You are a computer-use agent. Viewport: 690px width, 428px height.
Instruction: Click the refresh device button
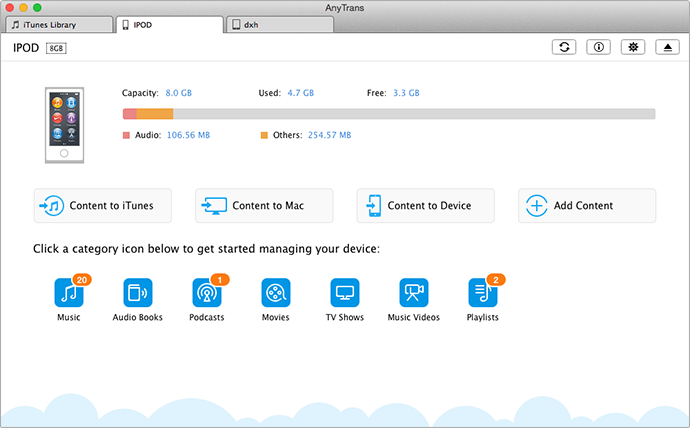[564, 47]
